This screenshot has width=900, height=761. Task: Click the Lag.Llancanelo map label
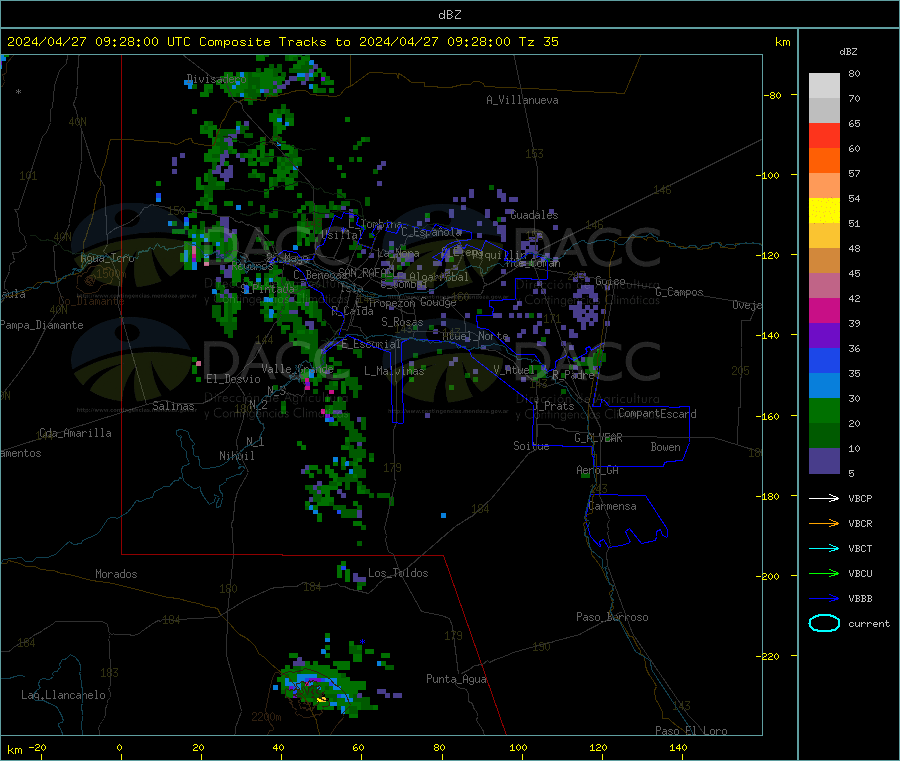(64, 695)
